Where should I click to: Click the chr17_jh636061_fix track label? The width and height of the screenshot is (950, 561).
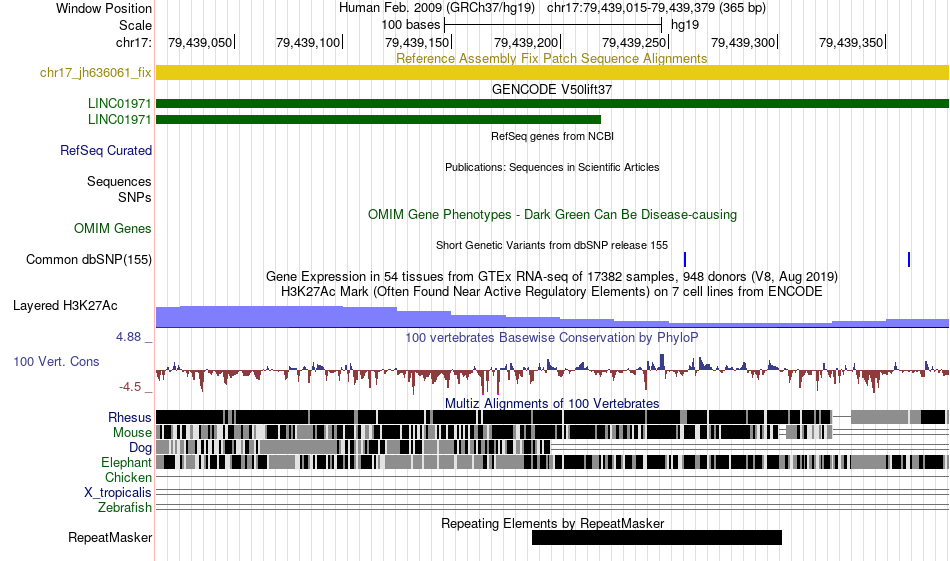click(x=95, y=73)
